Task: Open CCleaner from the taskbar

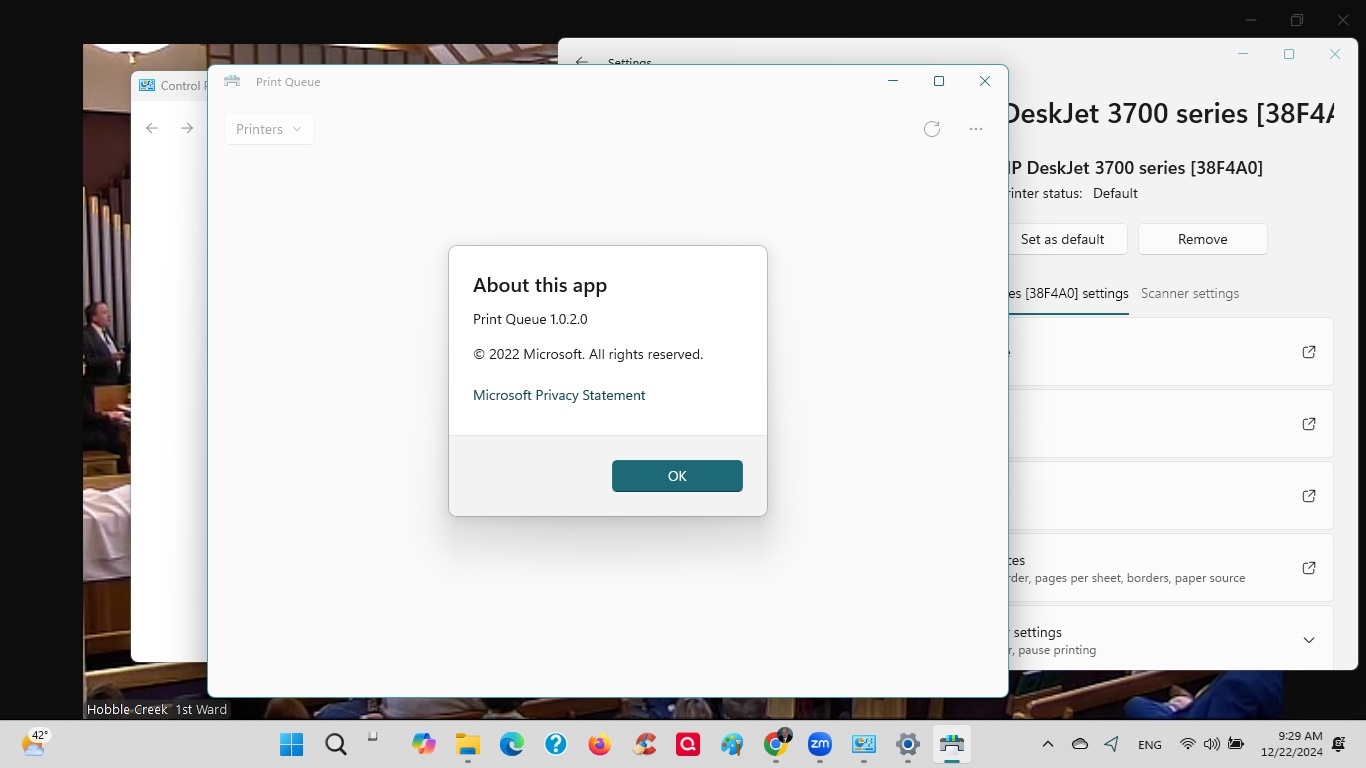Action: click(644, 744)
